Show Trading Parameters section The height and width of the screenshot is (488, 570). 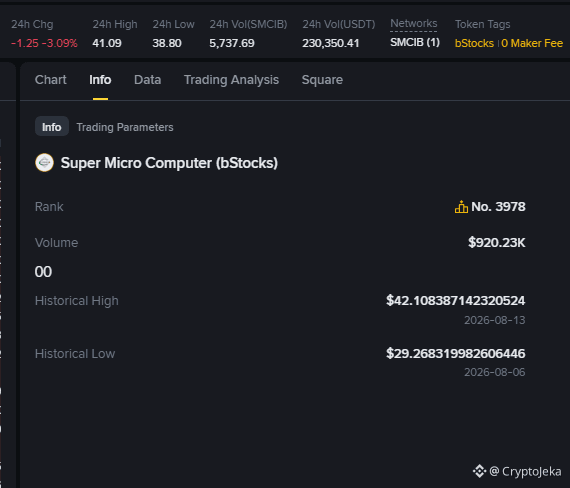(125, 127)
